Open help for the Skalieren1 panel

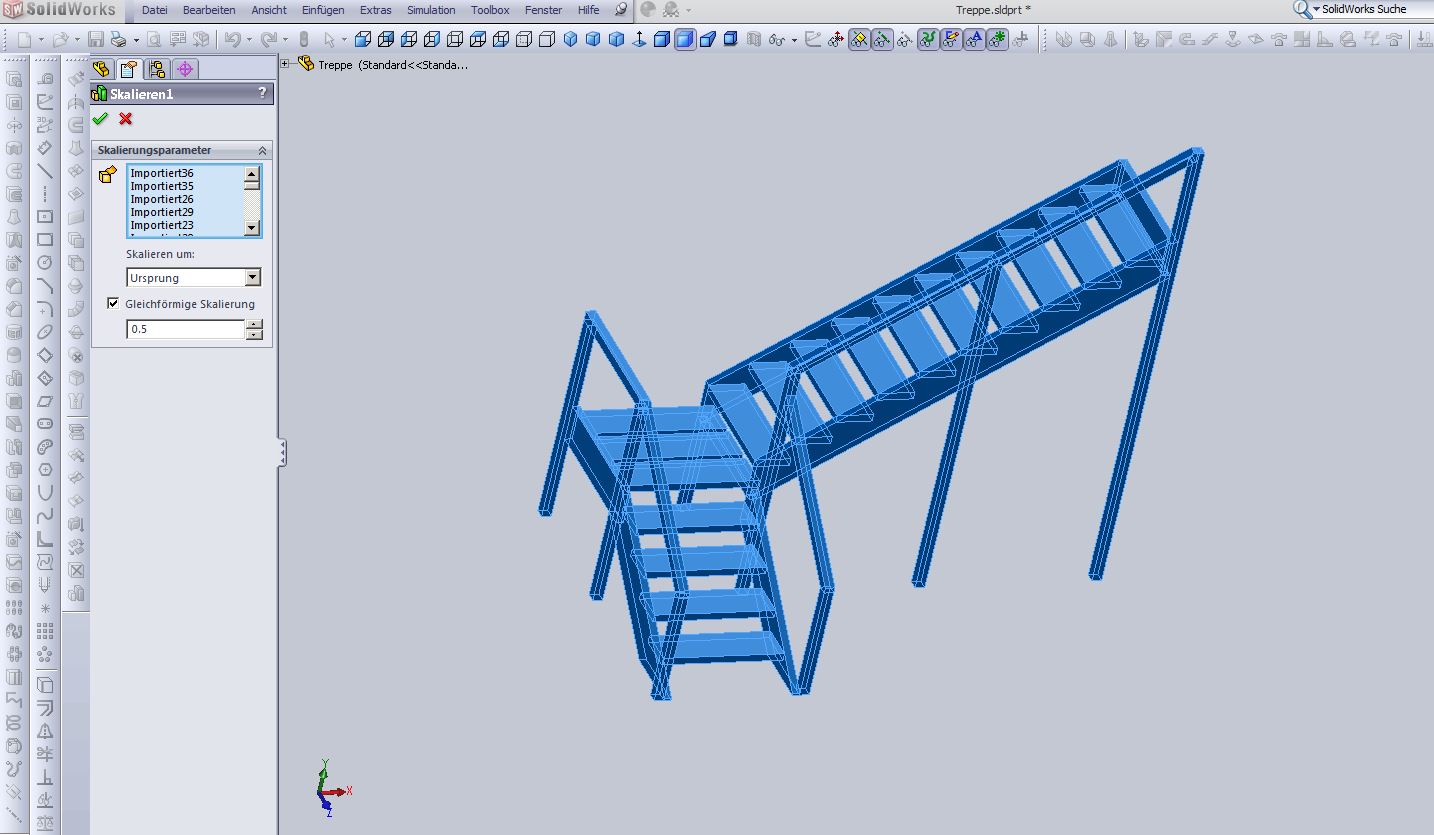click(x=263, y=93)
